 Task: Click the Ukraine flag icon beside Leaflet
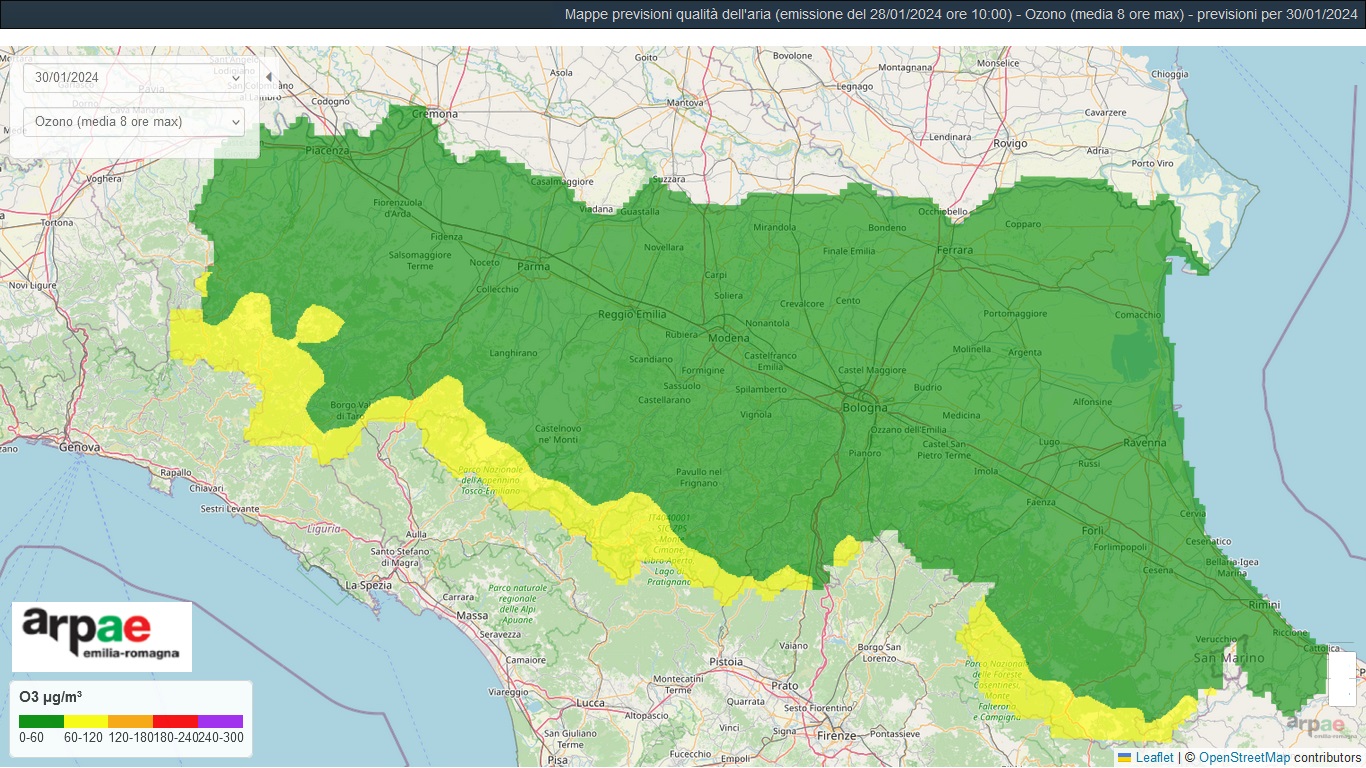point(1124,758)
